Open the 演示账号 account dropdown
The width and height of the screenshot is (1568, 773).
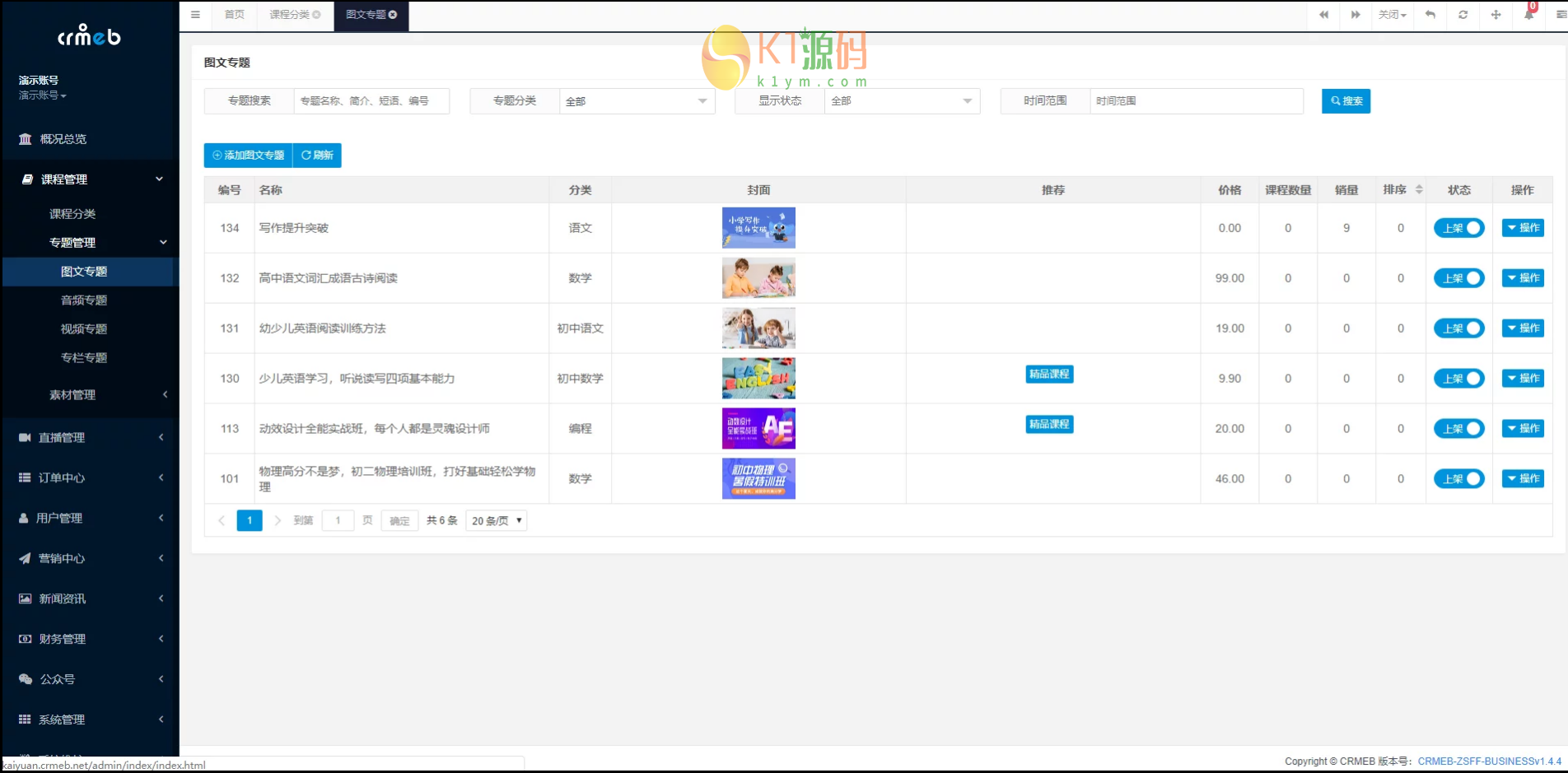click(42, 95)
